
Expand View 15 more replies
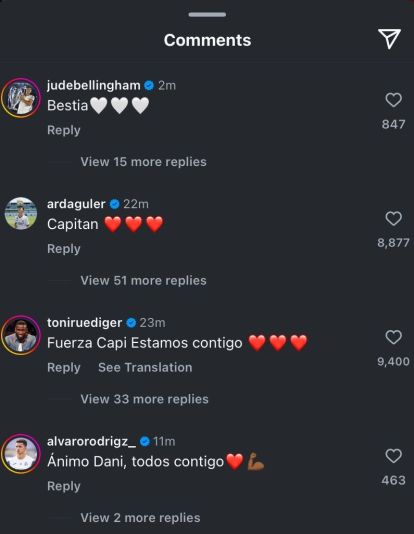[143, 162]
